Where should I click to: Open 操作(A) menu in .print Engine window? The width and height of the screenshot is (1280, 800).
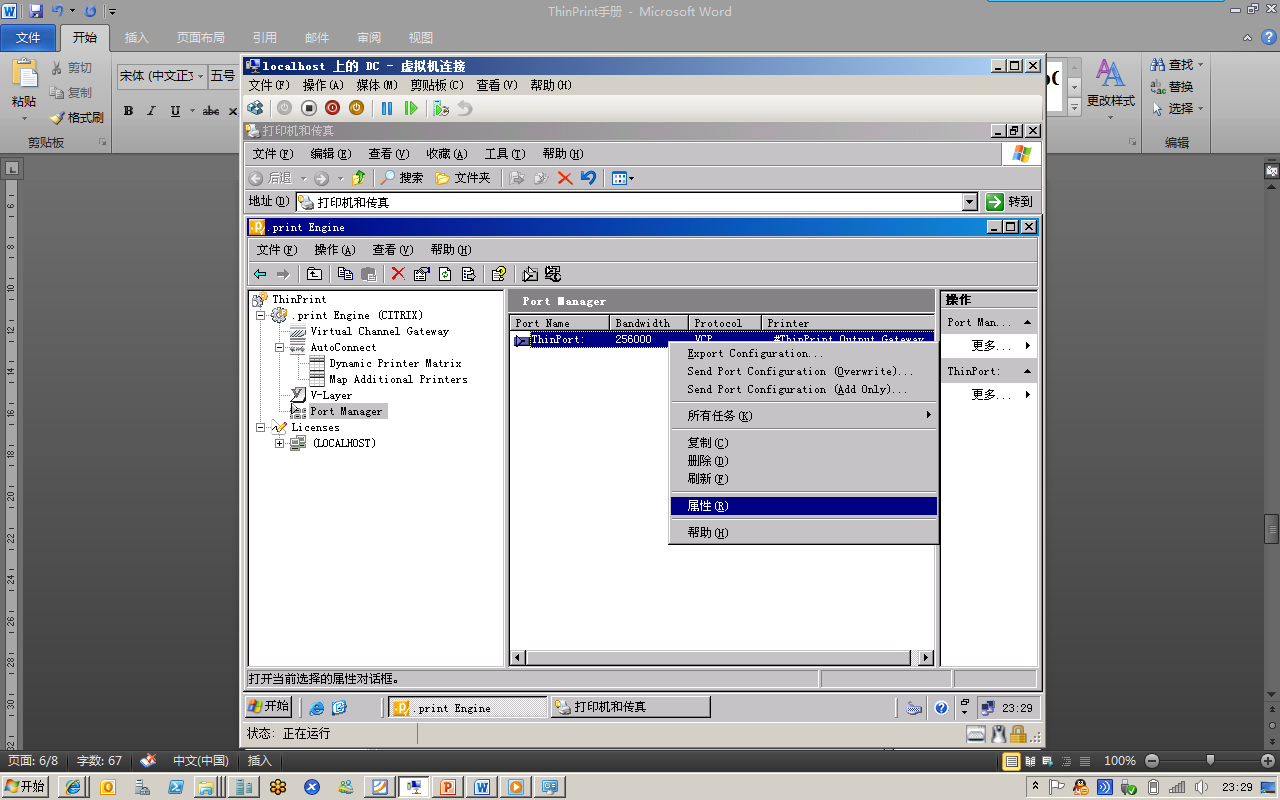tap(335, 250)
